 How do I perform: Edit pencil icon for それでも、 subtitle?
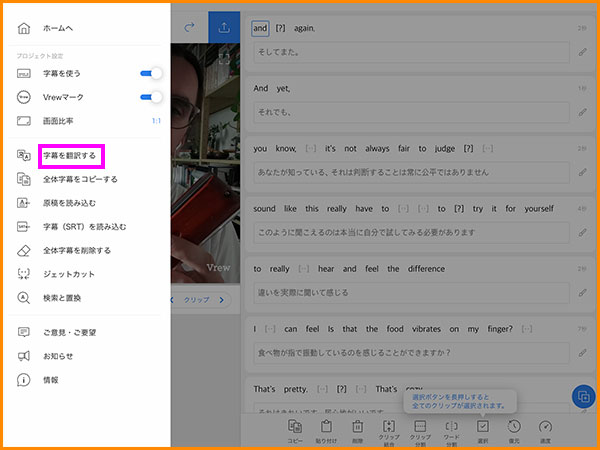582,112
